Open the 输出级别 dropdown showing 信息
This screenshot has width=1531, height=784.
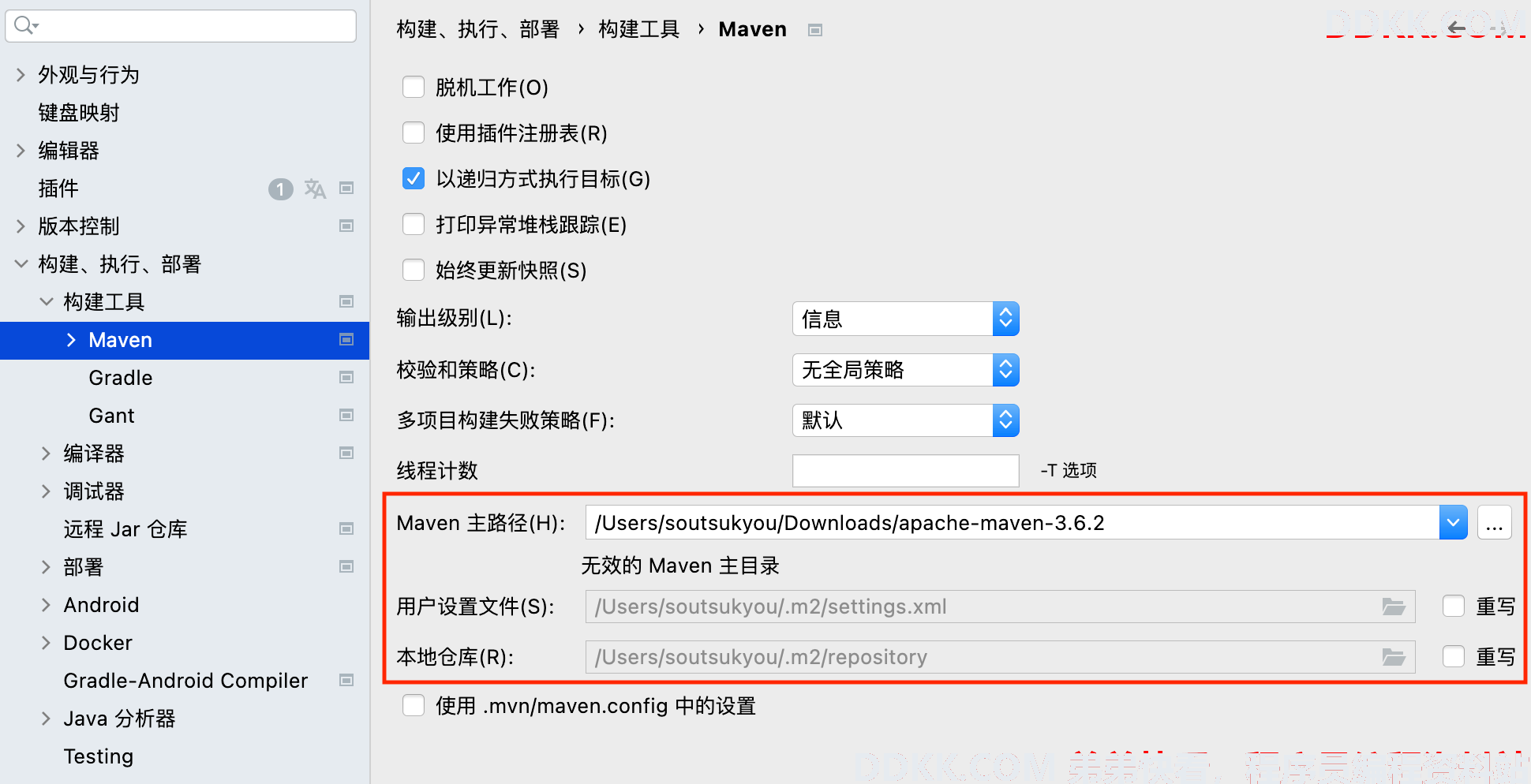point(905,319)
